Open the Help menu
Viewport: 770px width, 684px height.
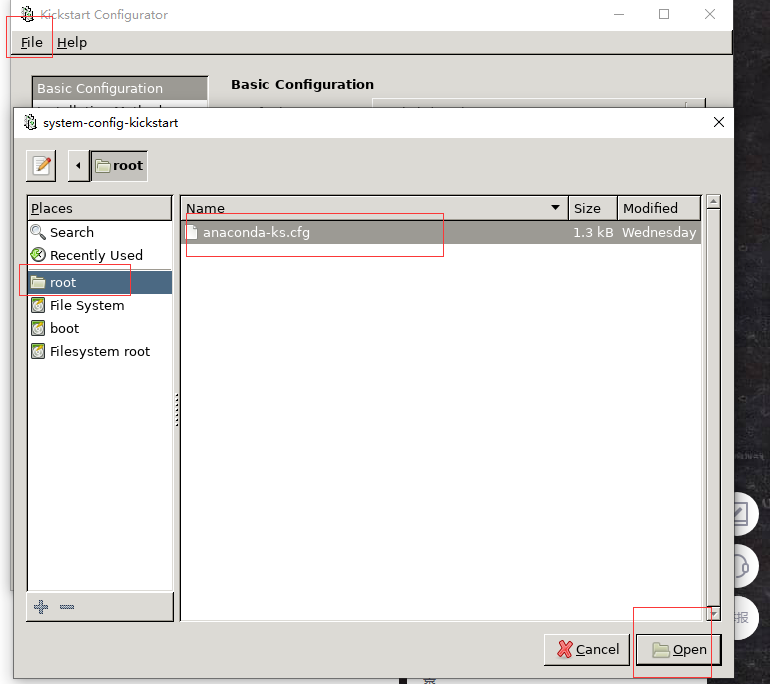point(72,43)
